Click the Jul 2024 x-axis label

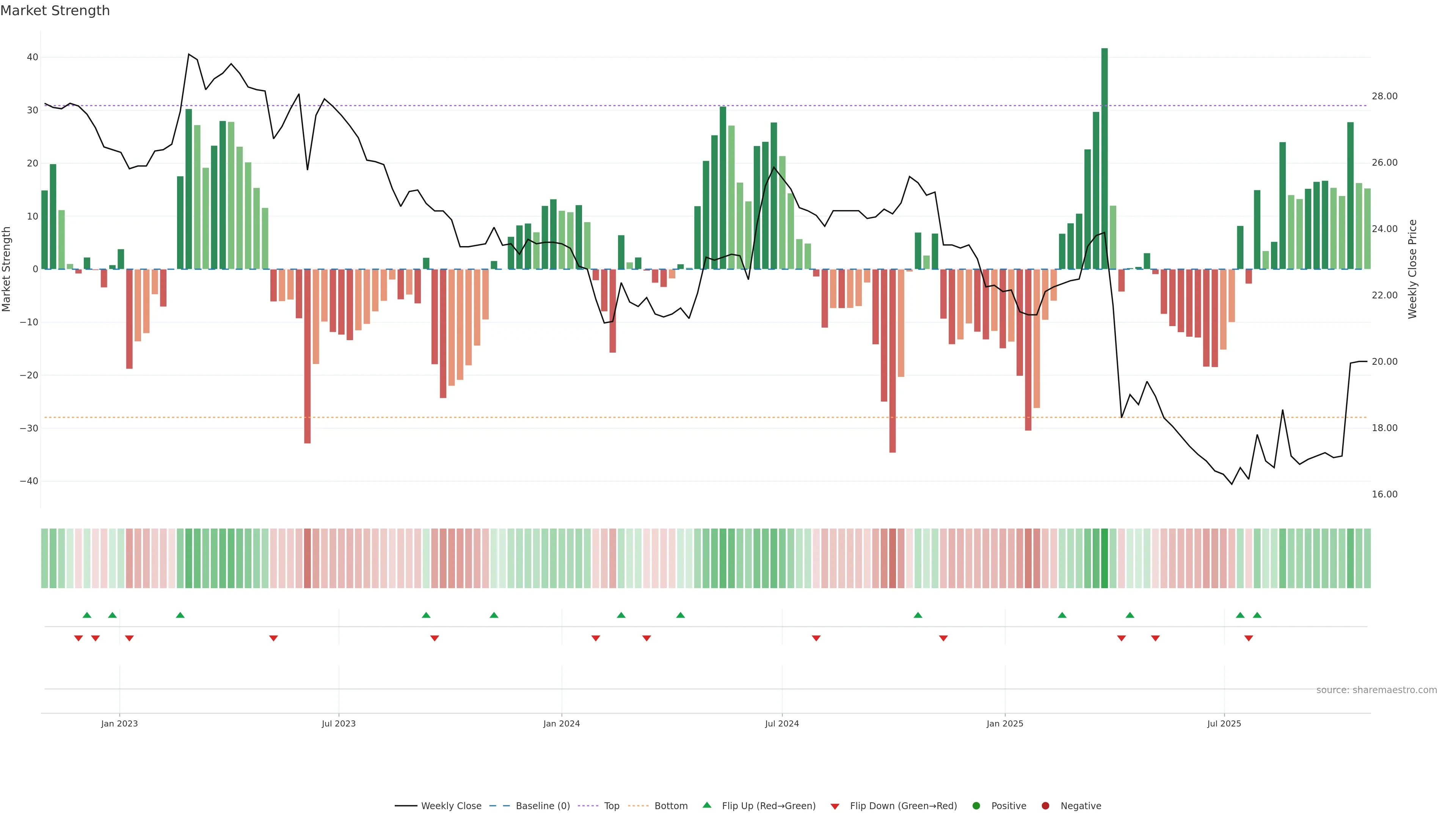point(782,723)
